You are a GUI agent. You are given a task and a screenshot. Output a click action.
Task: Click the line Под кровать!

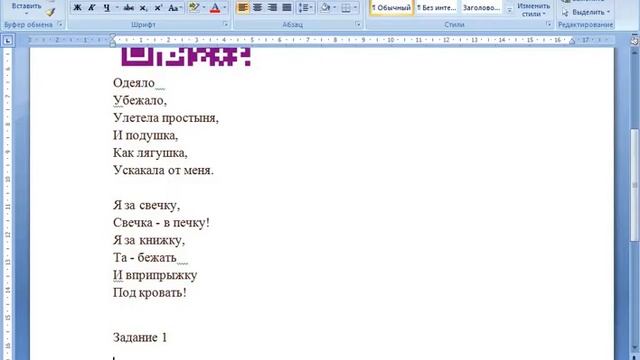click(x=150, y=293)
